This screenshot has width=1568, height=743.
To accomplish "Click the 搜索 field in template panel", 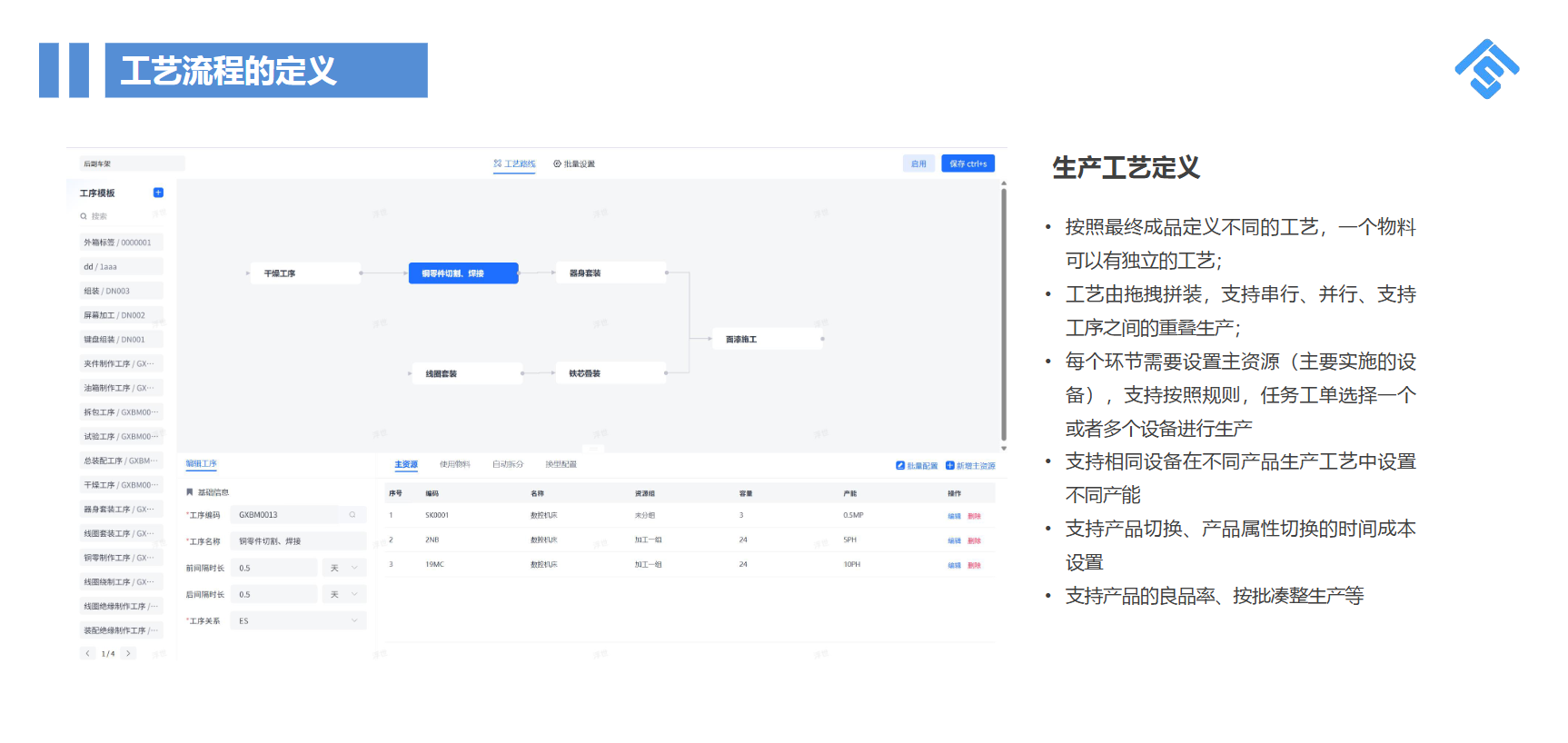I will click(121, 216).
